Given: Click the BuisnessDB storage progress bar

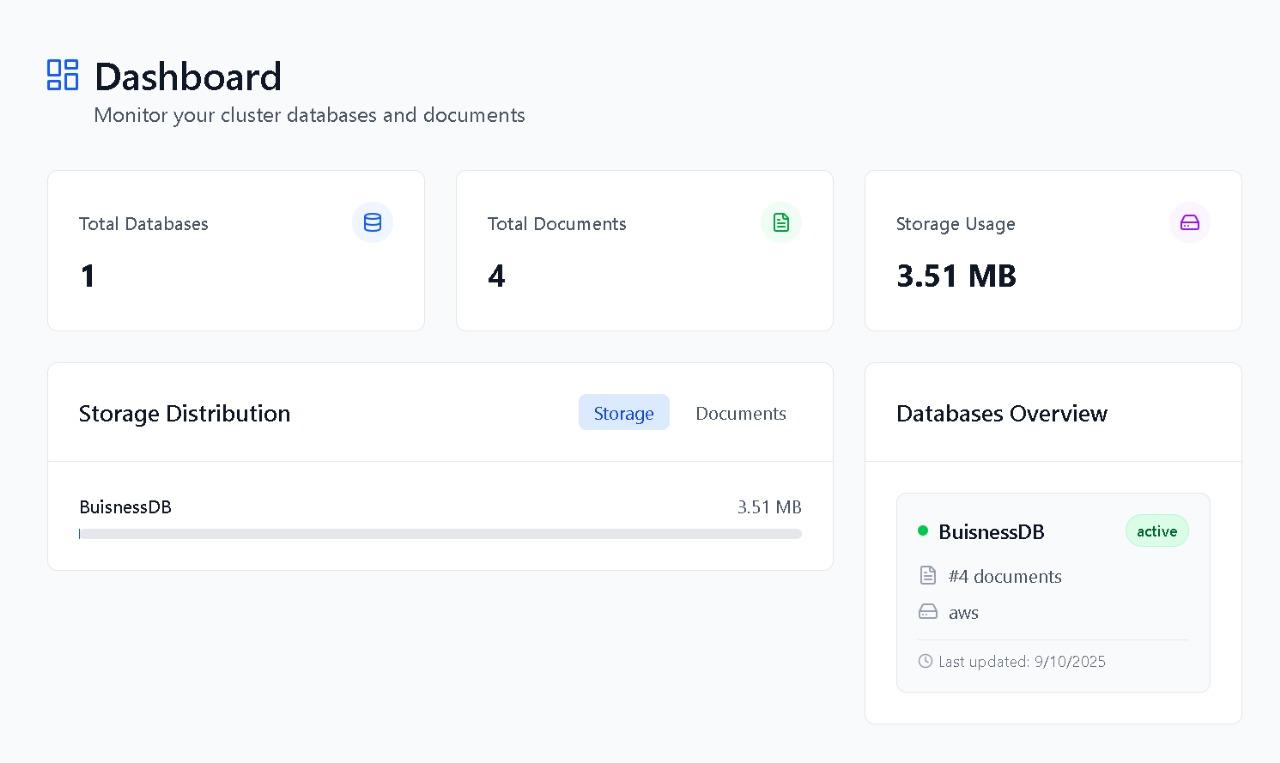Looking at the screenshot, I should pyautogui.click(x=440, y=534).
